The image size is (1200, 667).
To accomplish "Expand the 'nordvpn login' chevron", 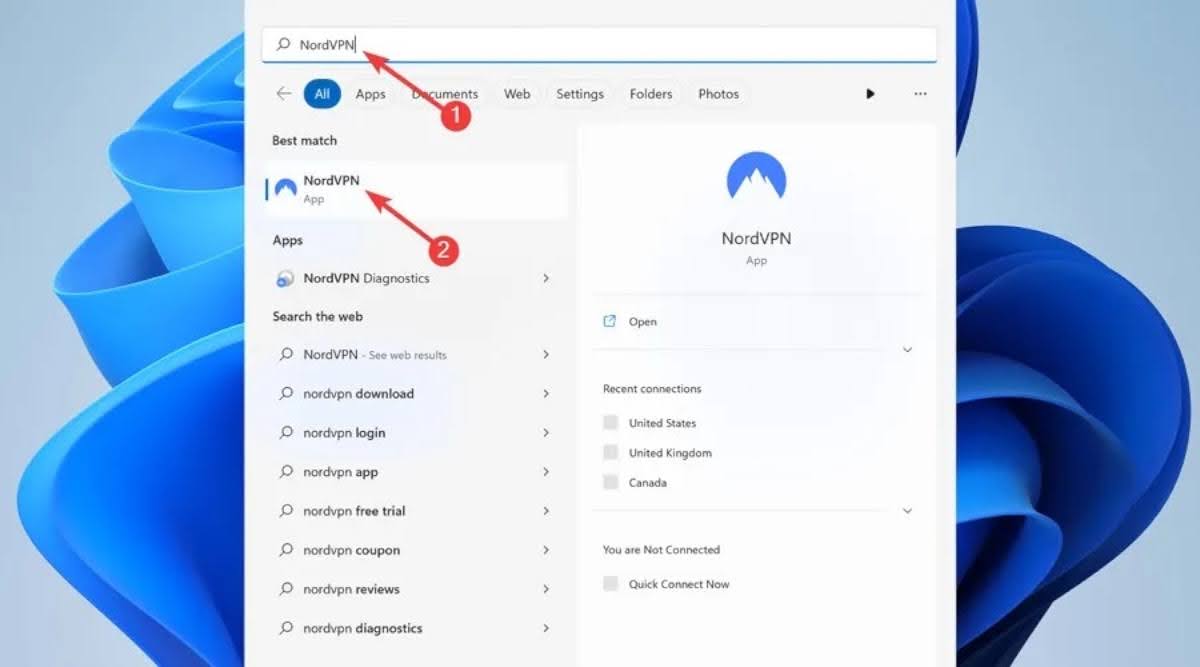I will pyautogui.click(x=546, y=433).
